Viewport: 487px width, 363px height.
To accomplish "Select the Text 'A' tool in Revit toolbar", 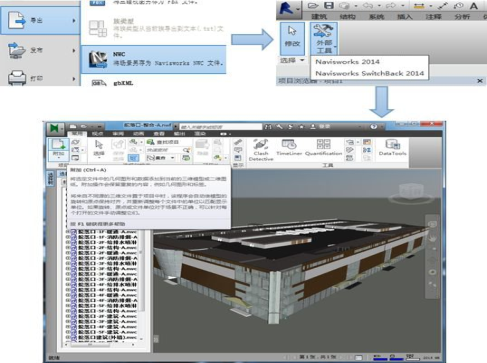I will coord(474,6).
